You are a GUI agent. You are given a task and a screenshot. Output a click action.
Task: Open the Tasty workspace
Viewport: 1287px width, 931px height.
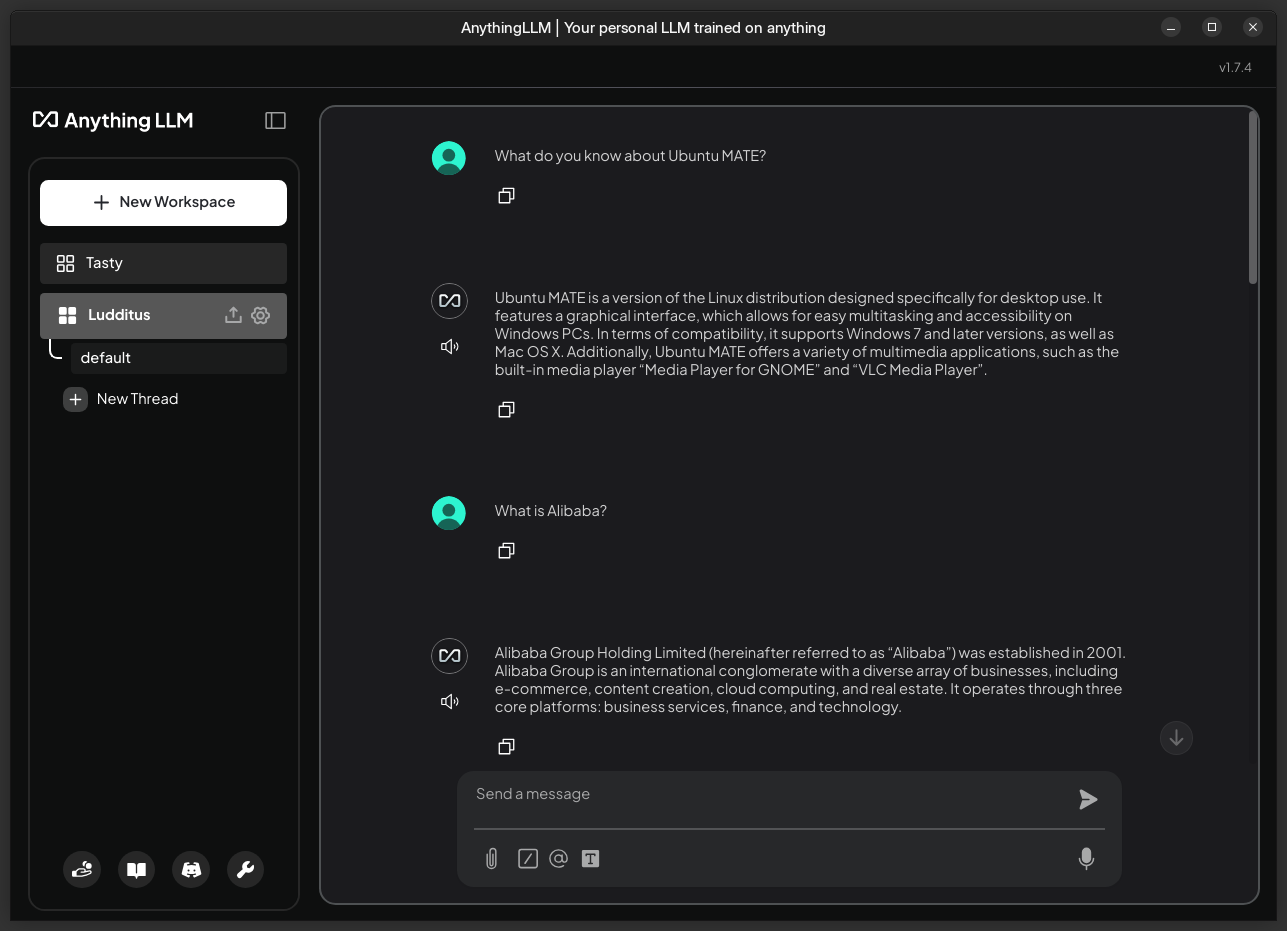[x=163, y=263]
